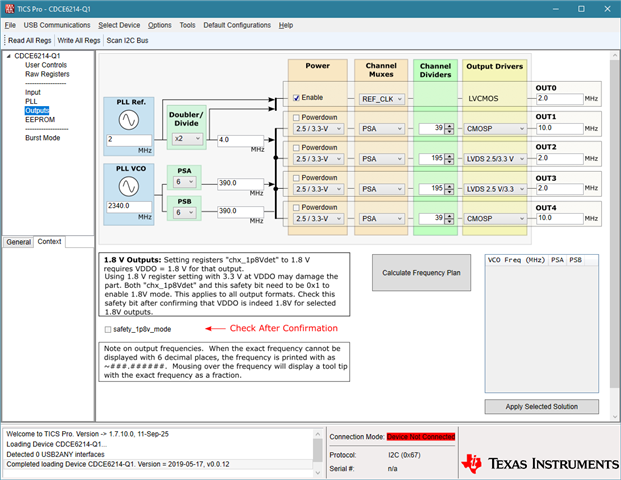The height and width of the screenshot is (480, 621).
Task: Check the OUT1 Powerdown checkbox
Action: 296,118
